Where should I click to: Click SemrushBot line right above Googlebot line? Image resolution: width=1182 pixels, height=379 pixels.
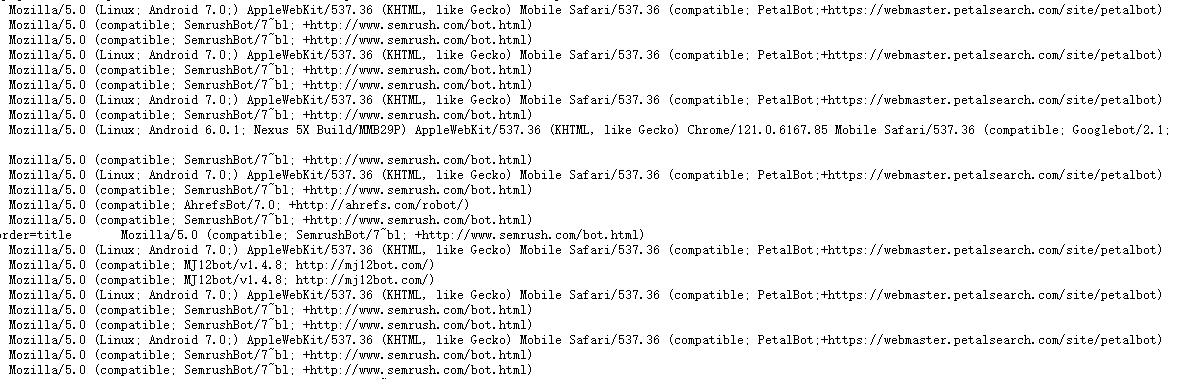271,115
